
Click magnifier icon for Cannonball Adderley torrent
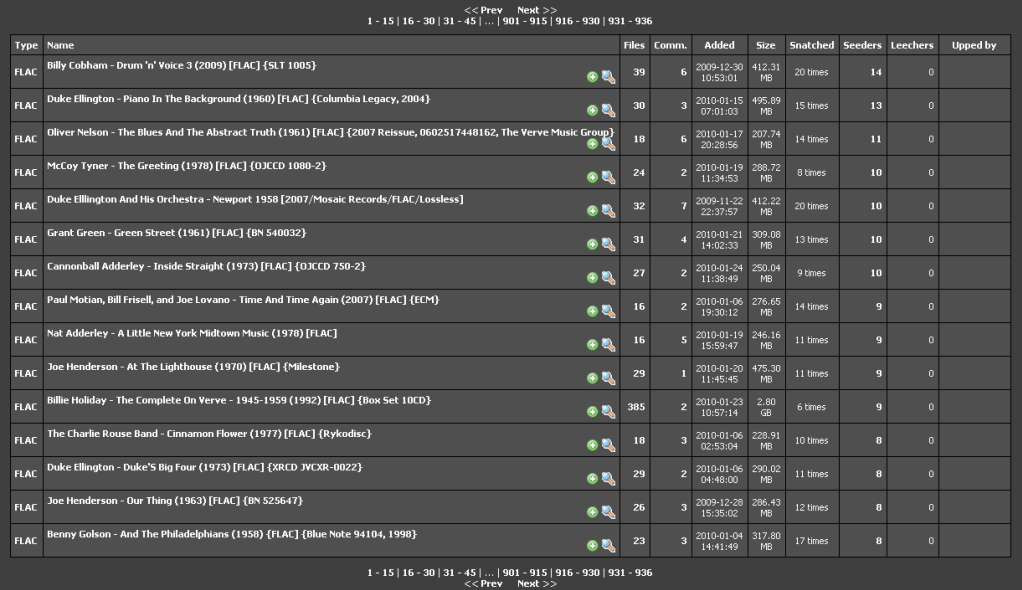608,278
